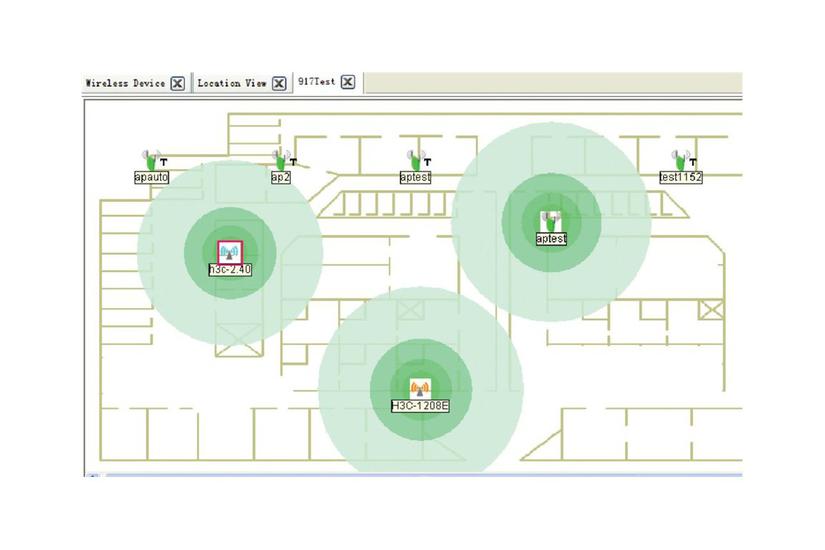825x550 pixels.
Task: Close the 917Test tab
Action: [347, 83]
